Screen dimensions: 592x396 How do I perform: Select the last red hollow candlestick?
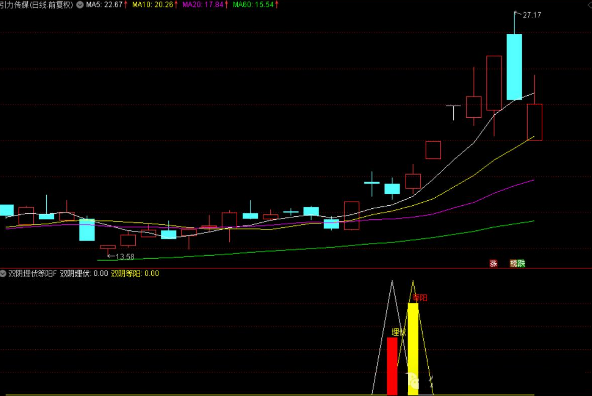[x=535, y=122]
